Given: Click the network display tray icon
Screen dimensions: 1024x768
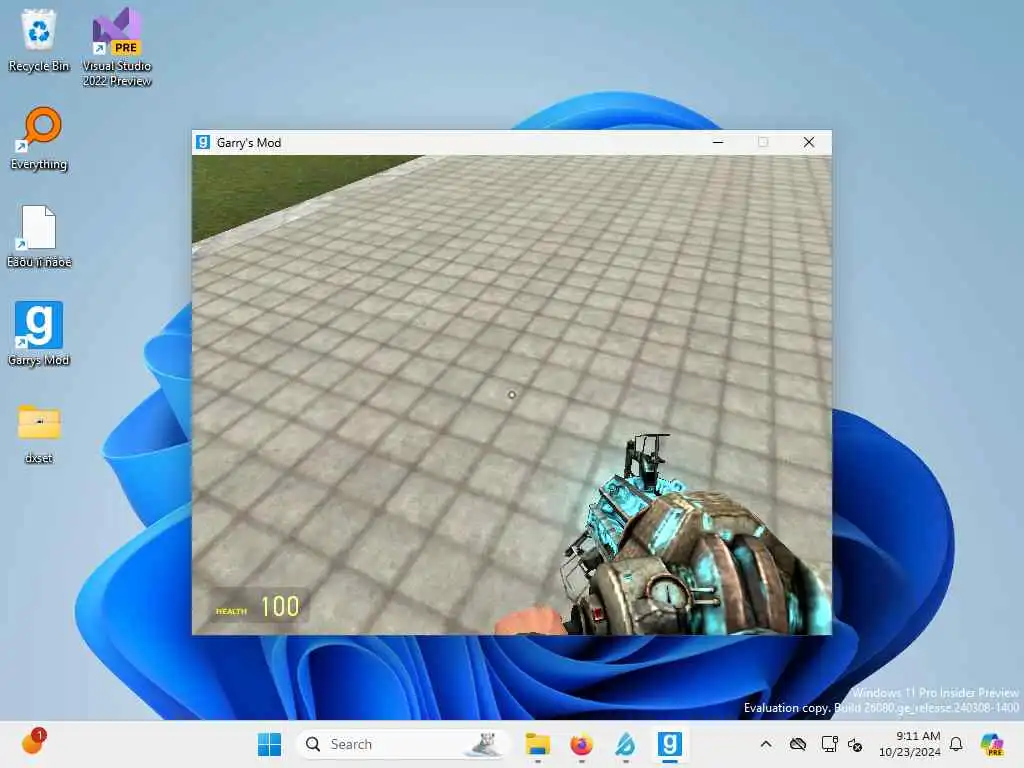Looking at the screenshot, I should click(x=829, y=744).
